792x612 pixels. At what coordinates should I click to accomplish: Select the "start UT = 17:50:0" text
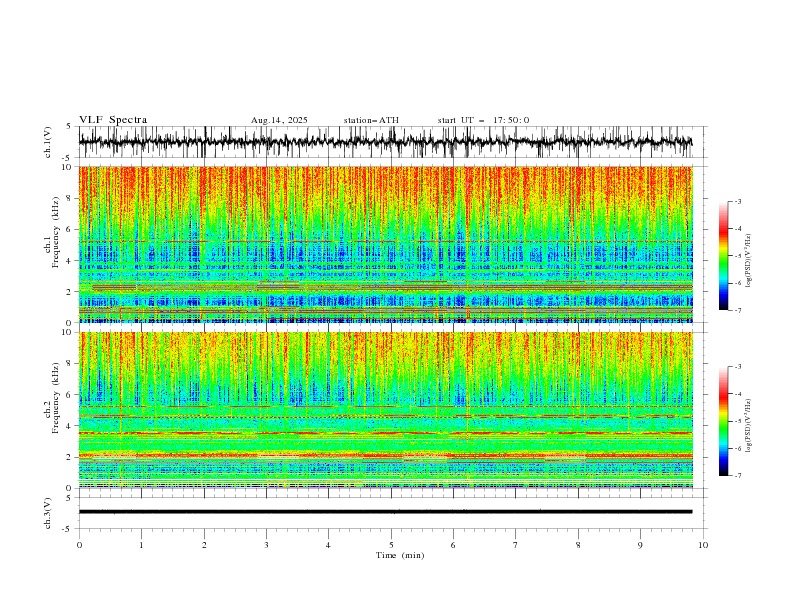pos(483,120)
